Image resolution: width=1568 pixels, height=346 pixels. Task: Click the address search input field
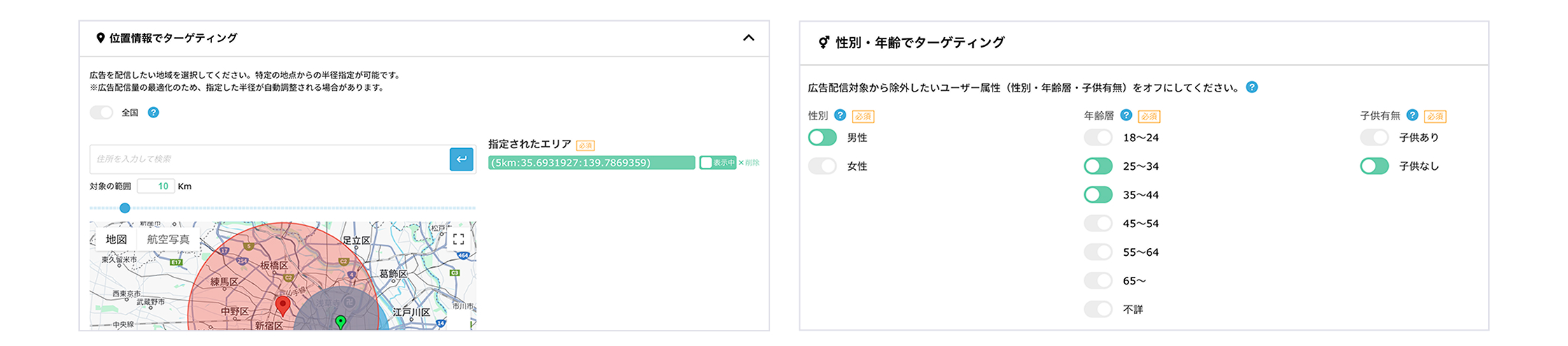pos(269,159)
